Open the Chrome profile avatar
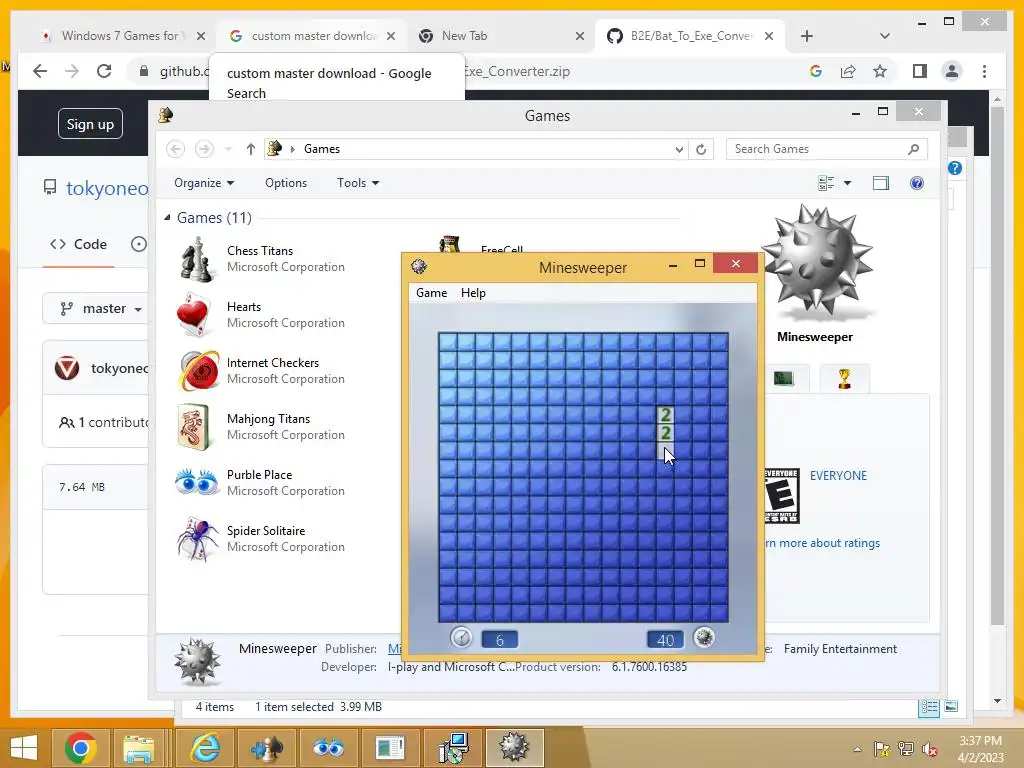The image size is (1024, 768). (952, 71)
